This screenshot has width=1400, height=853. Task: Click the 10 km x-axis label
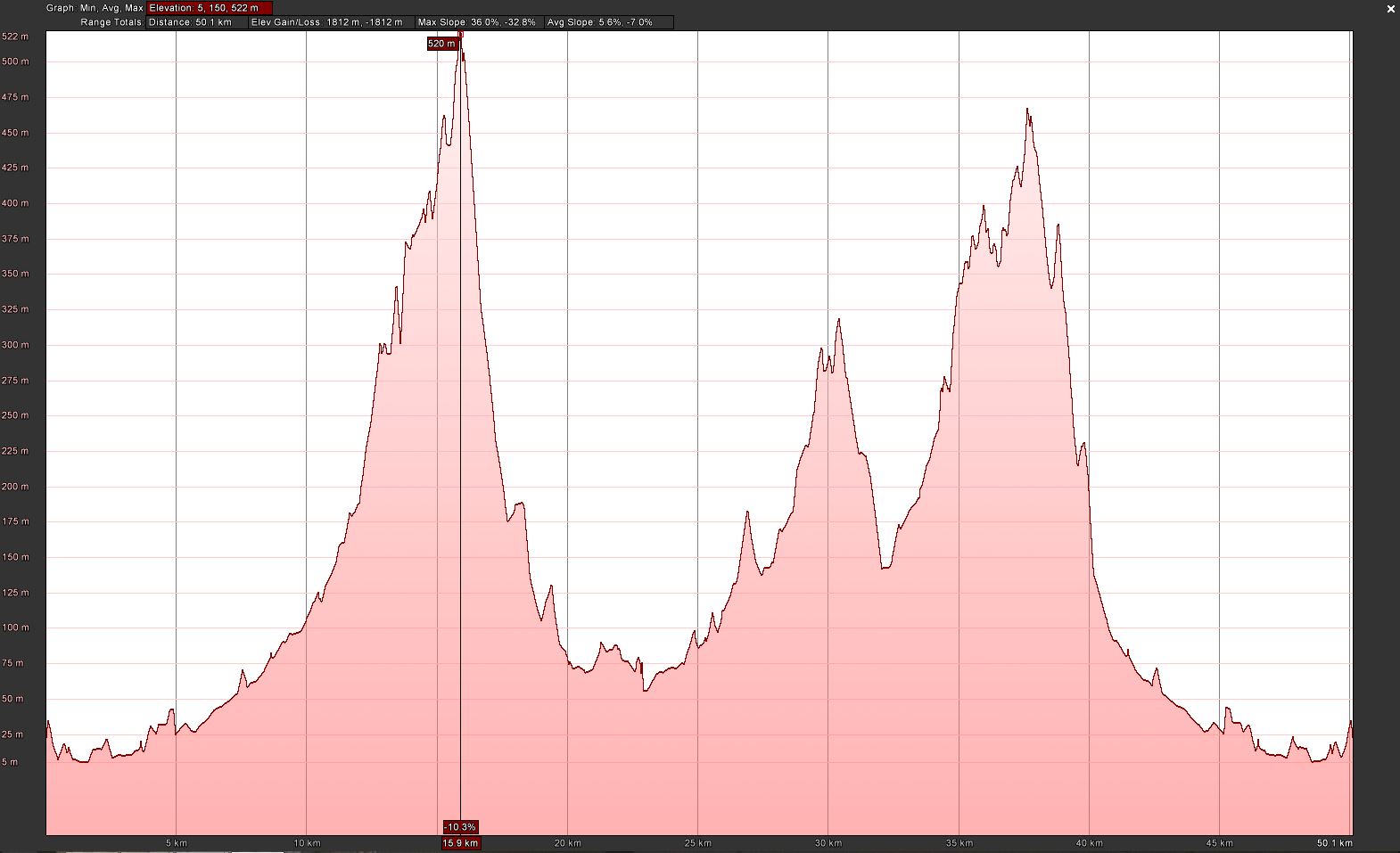point(307,843)
